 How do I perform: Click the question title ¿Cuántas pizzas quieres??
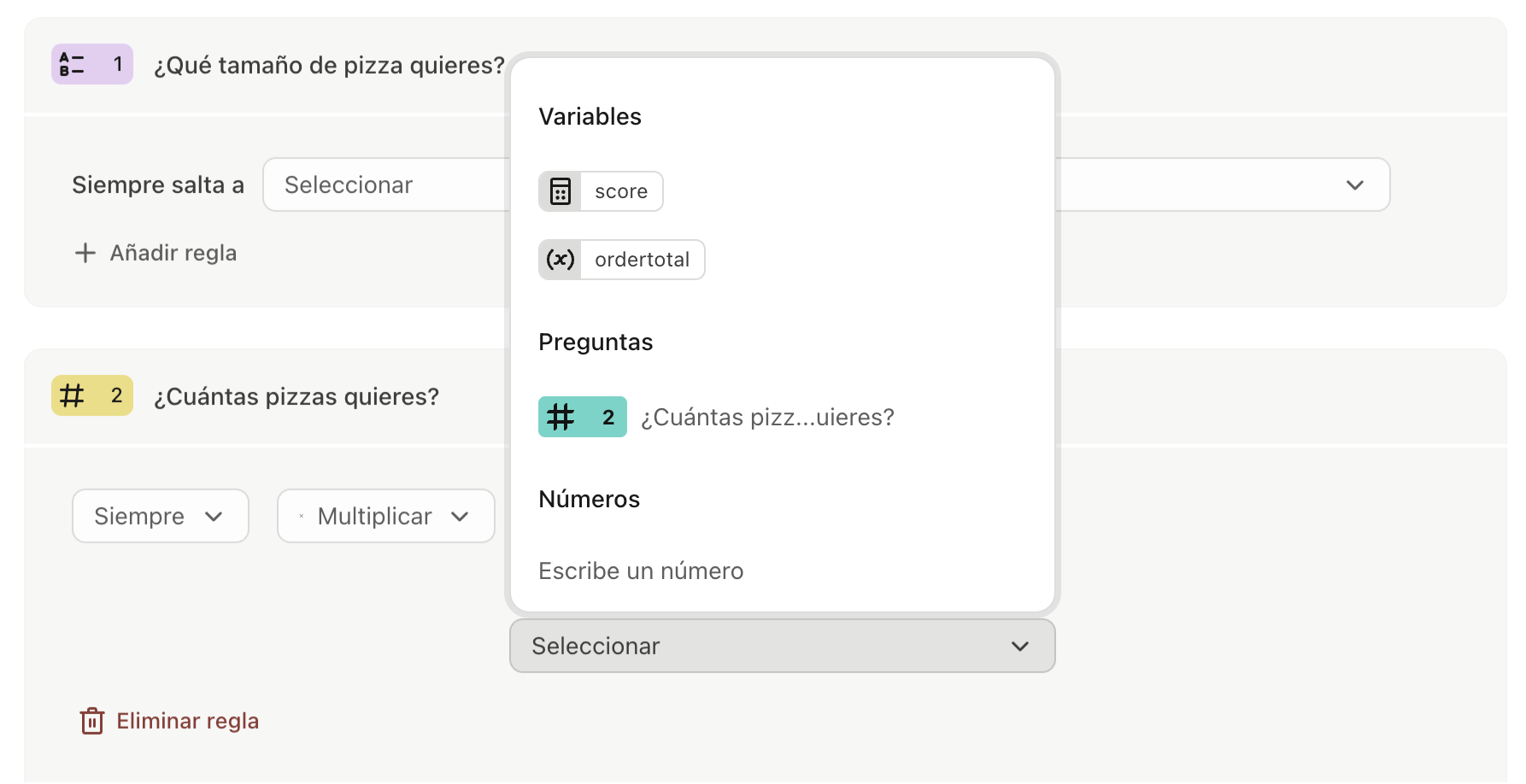(297, 395)
